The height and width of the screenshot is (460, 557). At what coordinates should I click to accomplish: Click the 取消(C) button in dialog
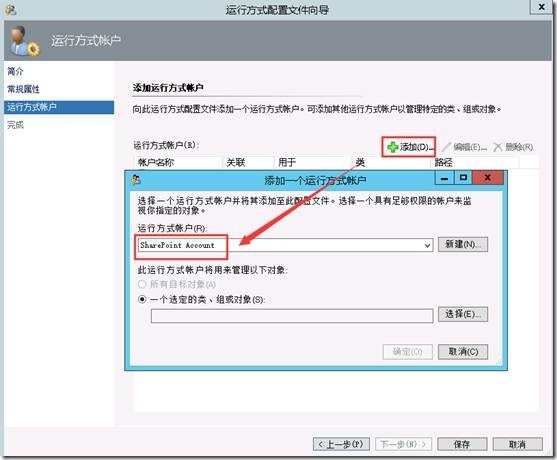[463, 352]
